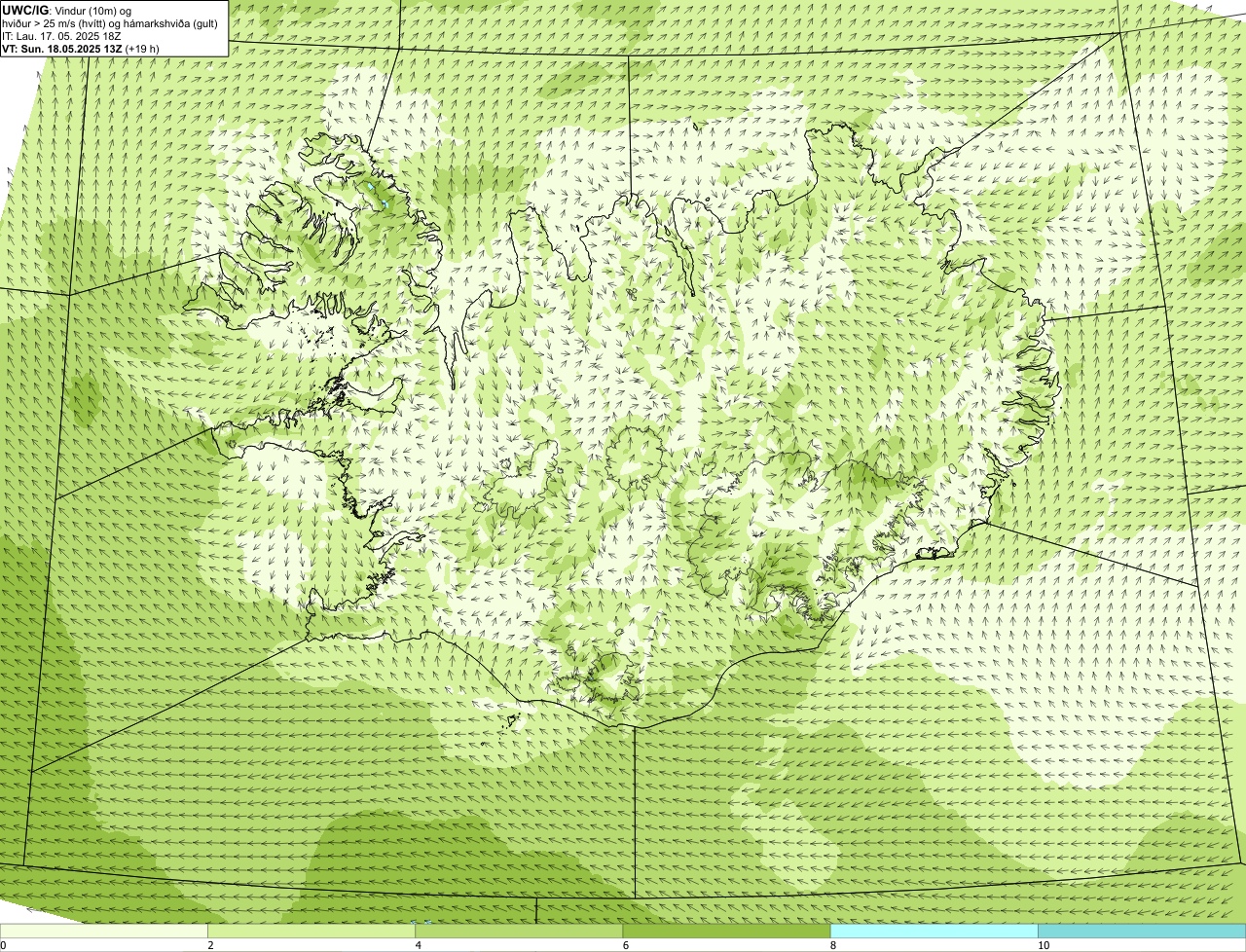Click the legend label '6'
This screenshot has width=1246, height=952.
click(626, 945)
